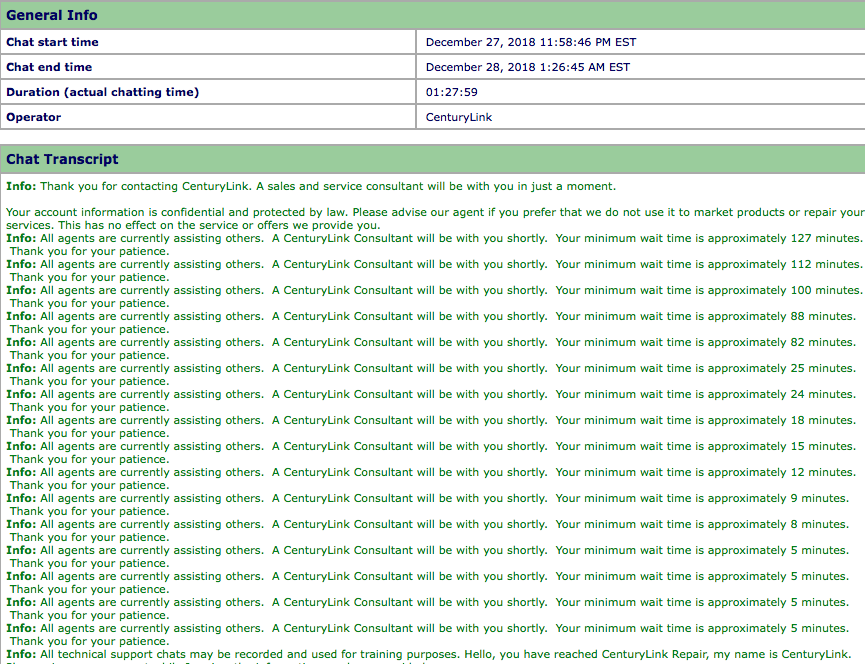
Task: Click the wait time message showing 18 minutes
Action: tap(431, 426)
